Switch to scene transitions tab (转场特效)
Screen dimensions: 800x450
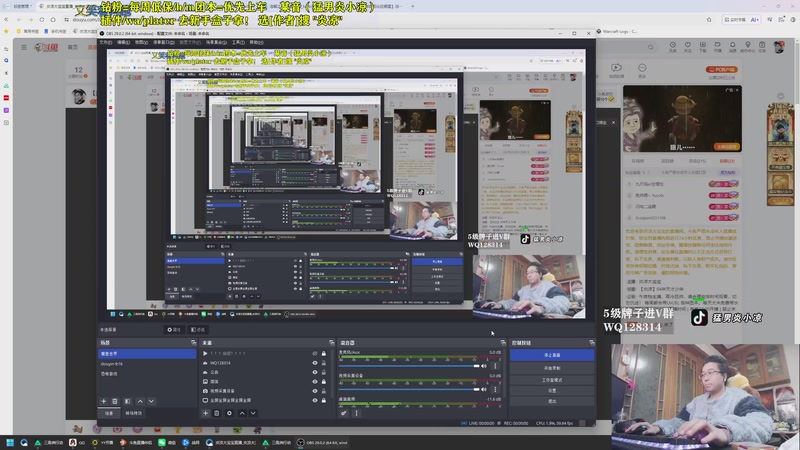(x=134, y=413)
